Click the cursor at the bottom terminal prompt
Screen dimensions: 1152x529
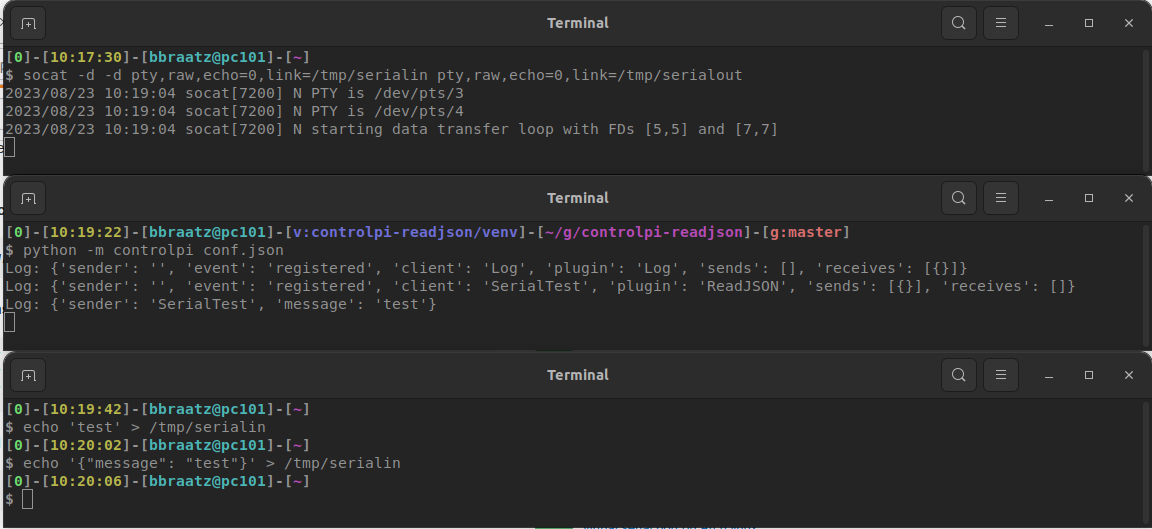(27, 500)
